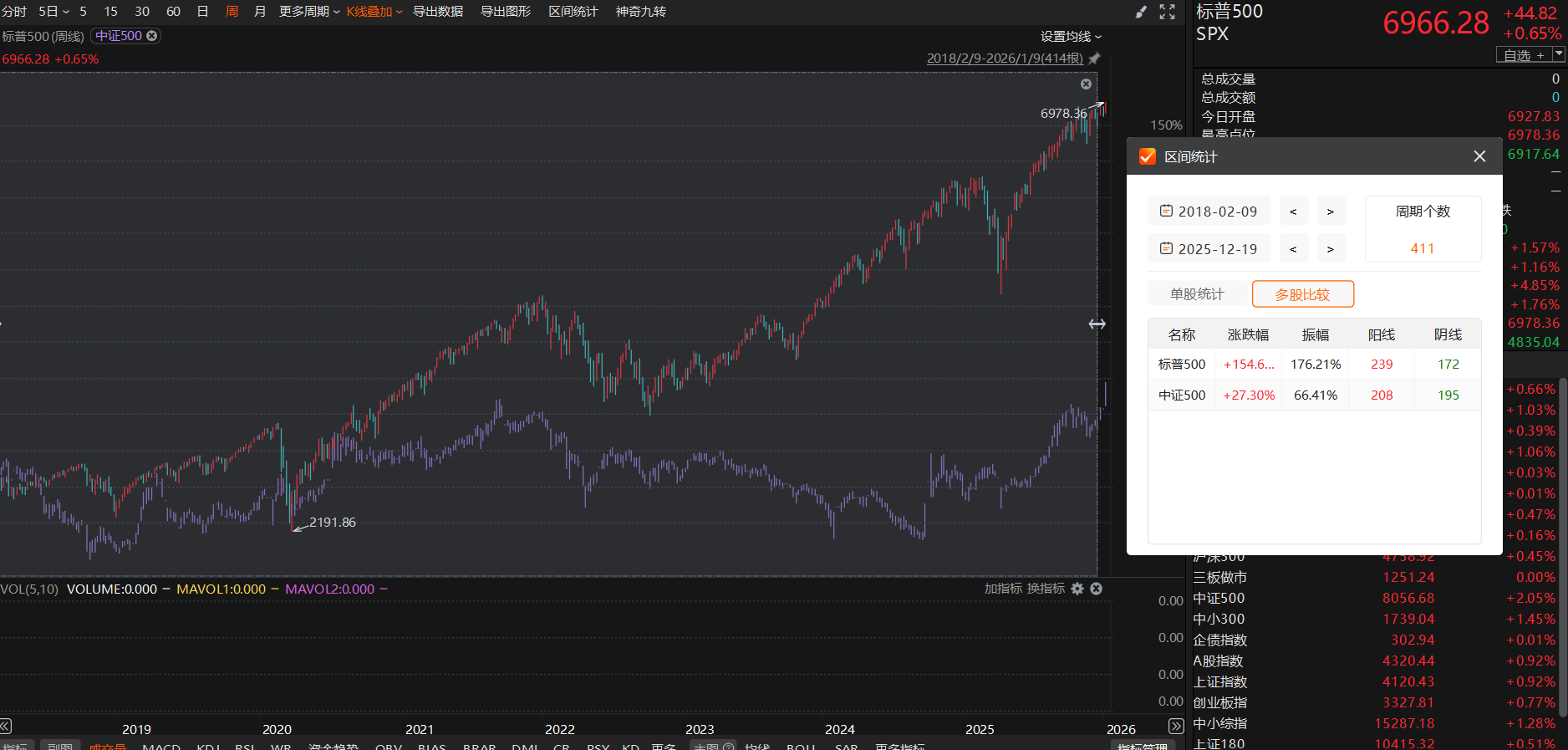Click the 导出图形 export chart button

pos(506,12)
